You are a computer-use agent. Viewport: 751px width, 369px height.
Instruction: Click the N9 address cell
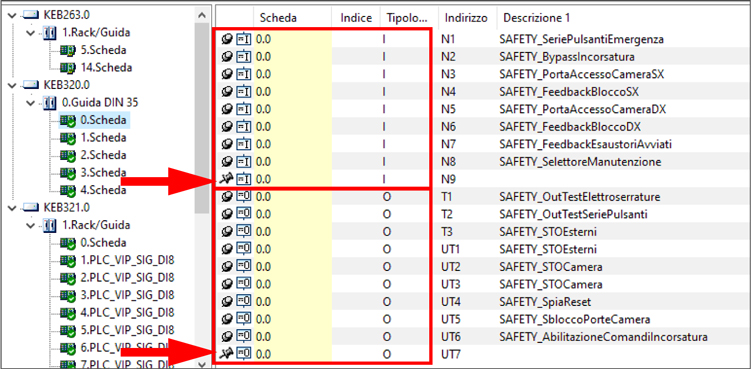point(449,179)
